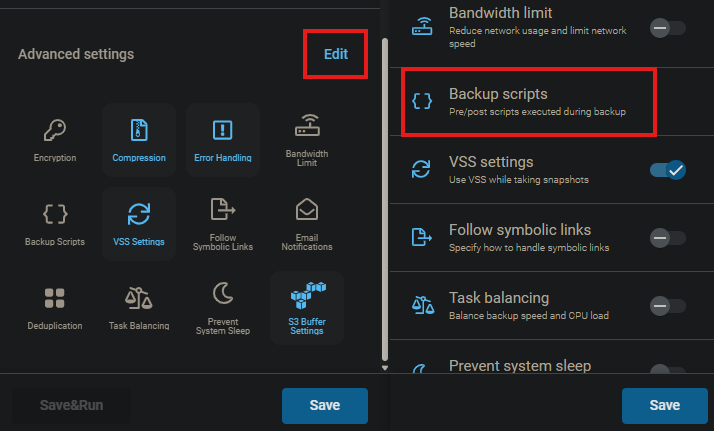
Task: Open Error Handling settings
Action: pos(222,139)
